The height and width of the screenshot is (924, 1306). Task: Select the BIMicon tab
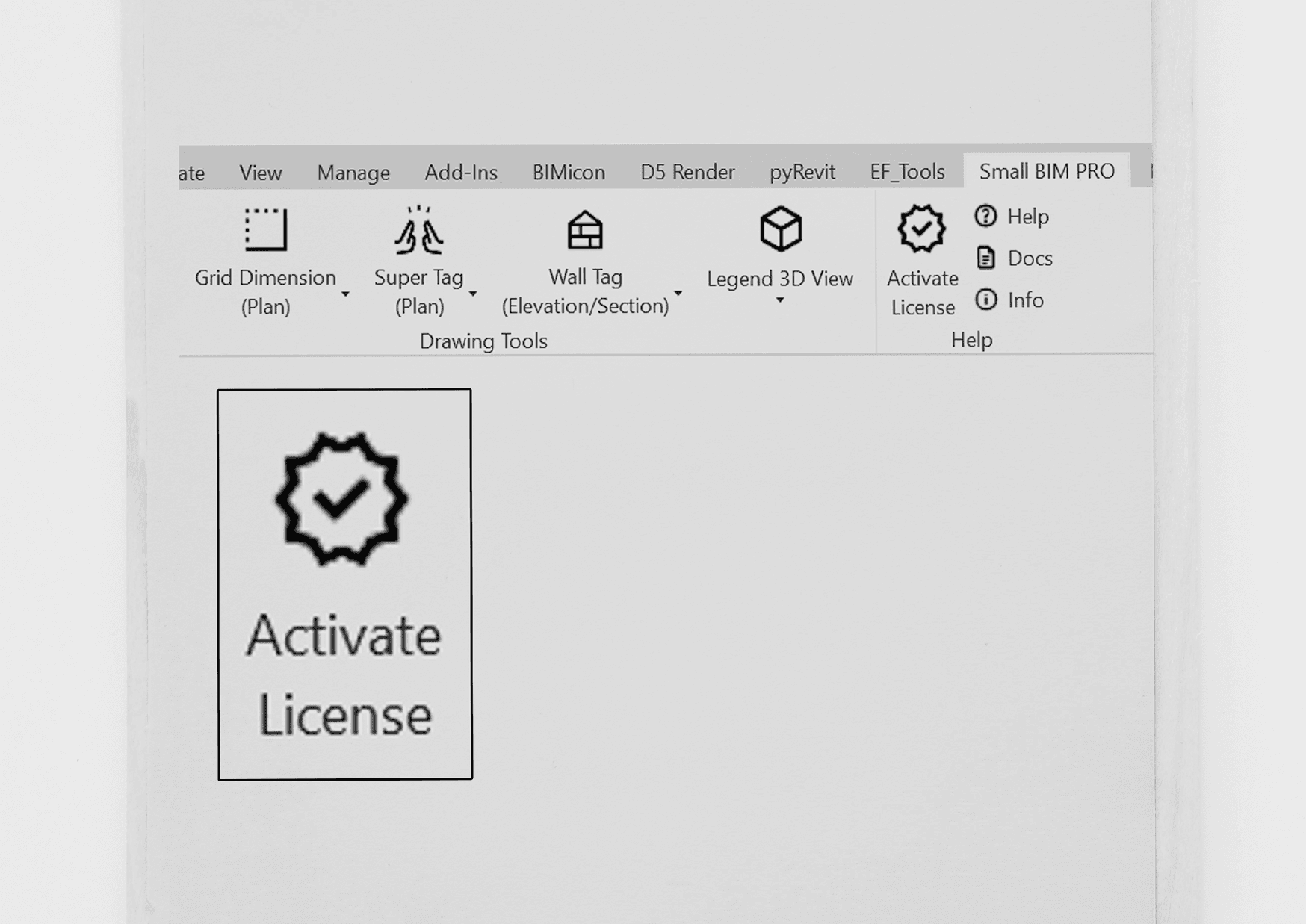568,173
